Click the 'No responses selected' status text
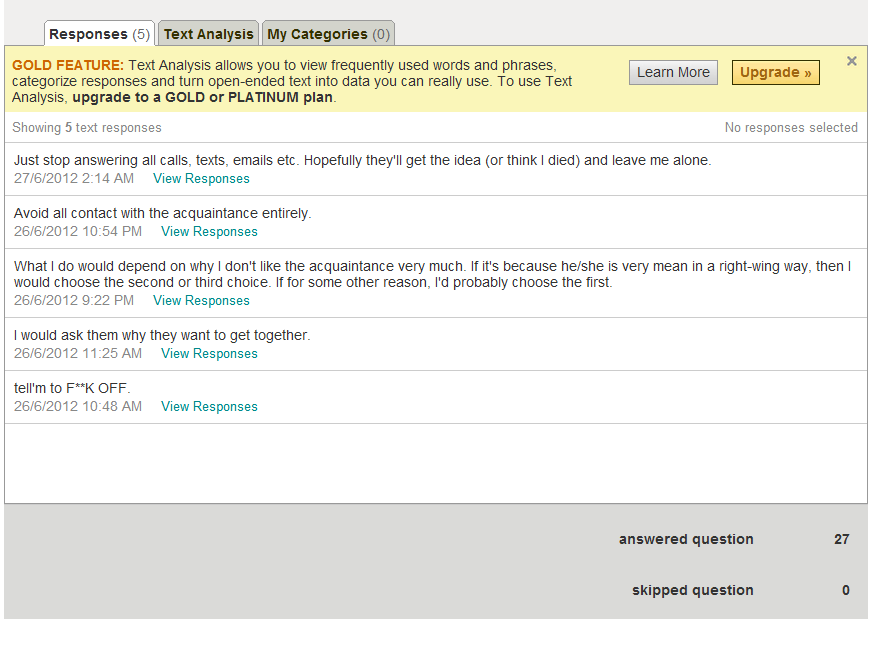Viewport: 883px width, 651px height. tap(791, 128)
